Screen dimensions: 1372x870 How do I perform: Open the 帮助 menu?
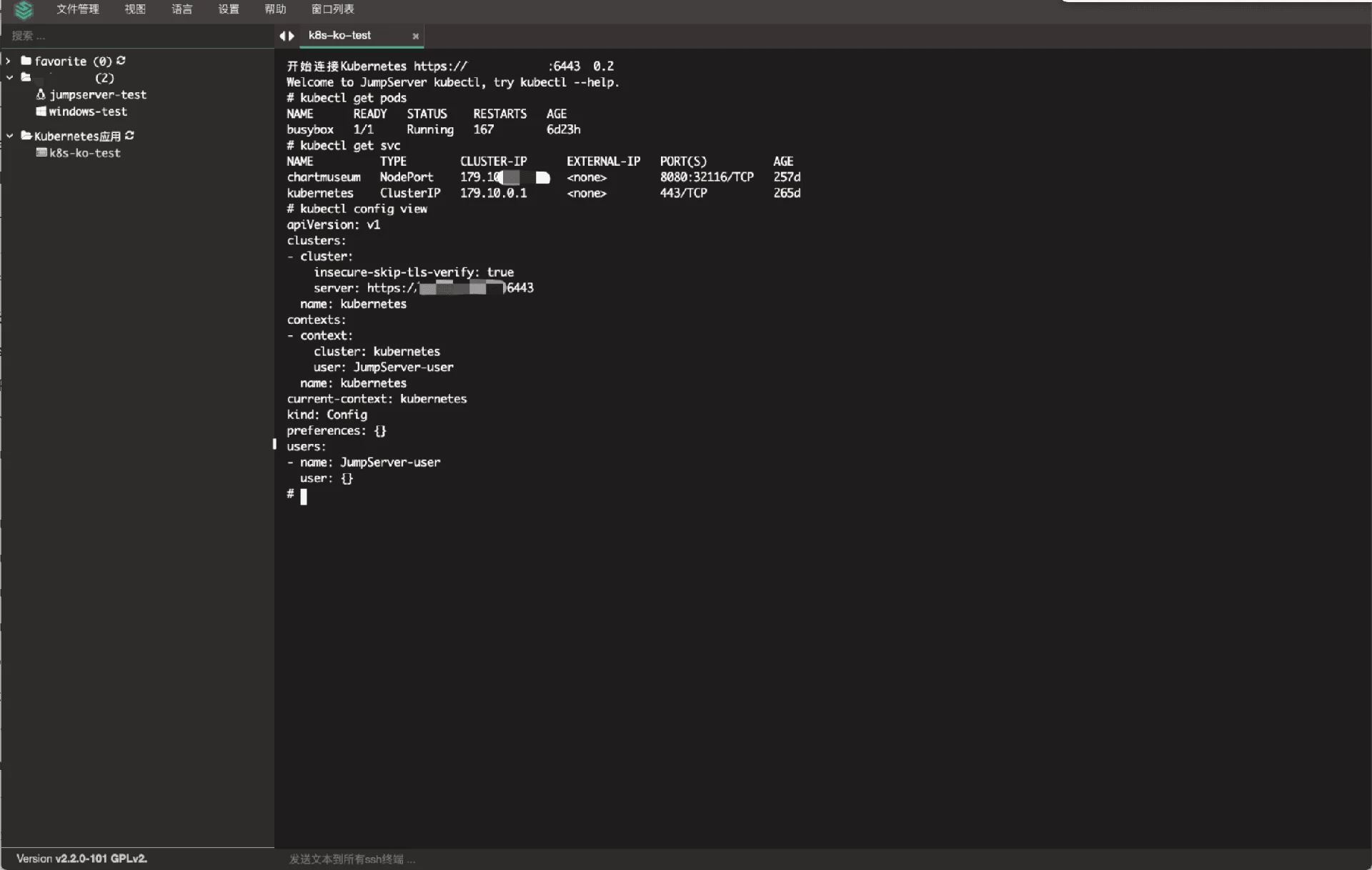(275, 9)
